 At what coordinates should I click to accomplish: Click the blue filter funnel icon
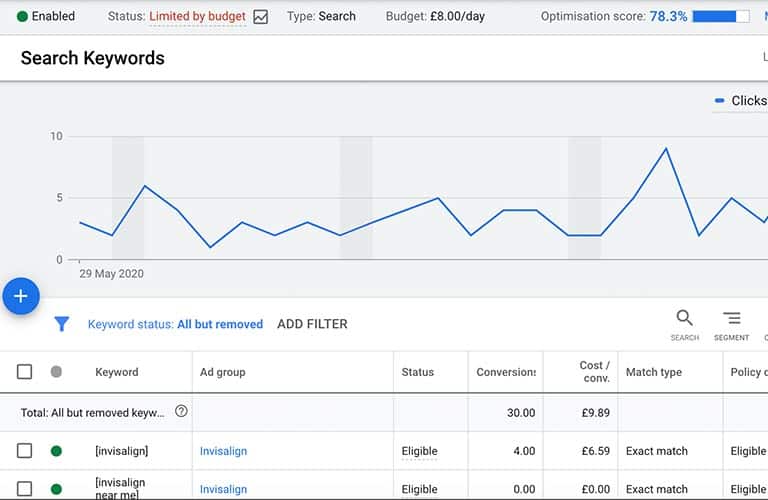[61, 324]
